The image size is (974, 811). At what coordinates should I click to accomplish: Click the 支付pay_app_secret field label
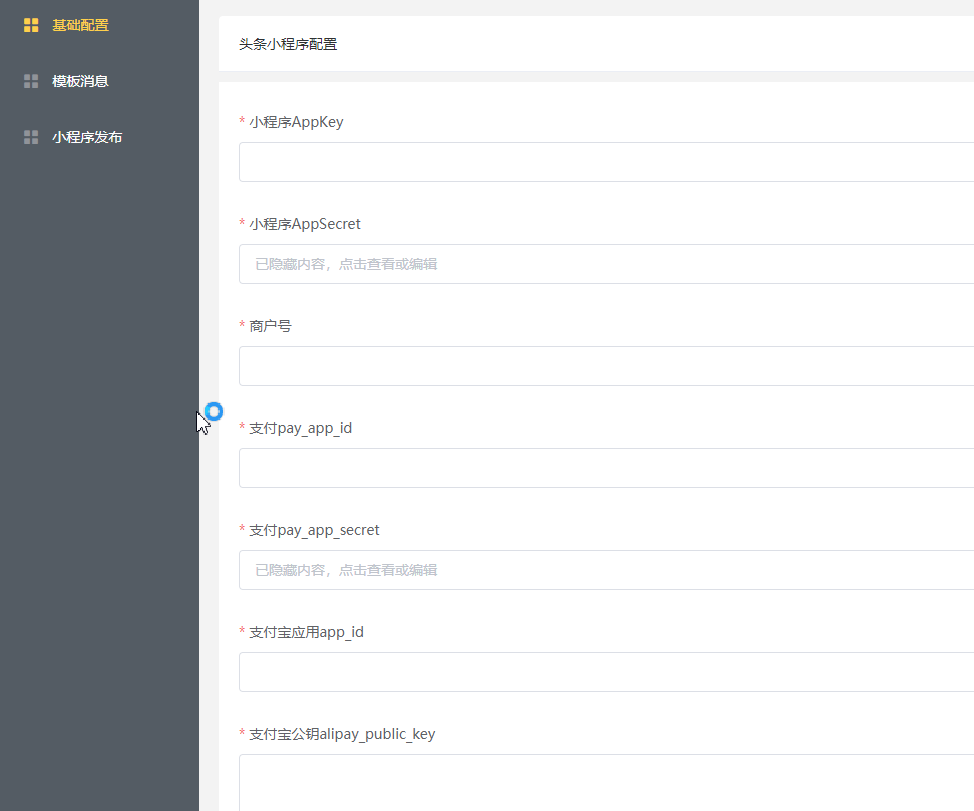tap(314, 530)
